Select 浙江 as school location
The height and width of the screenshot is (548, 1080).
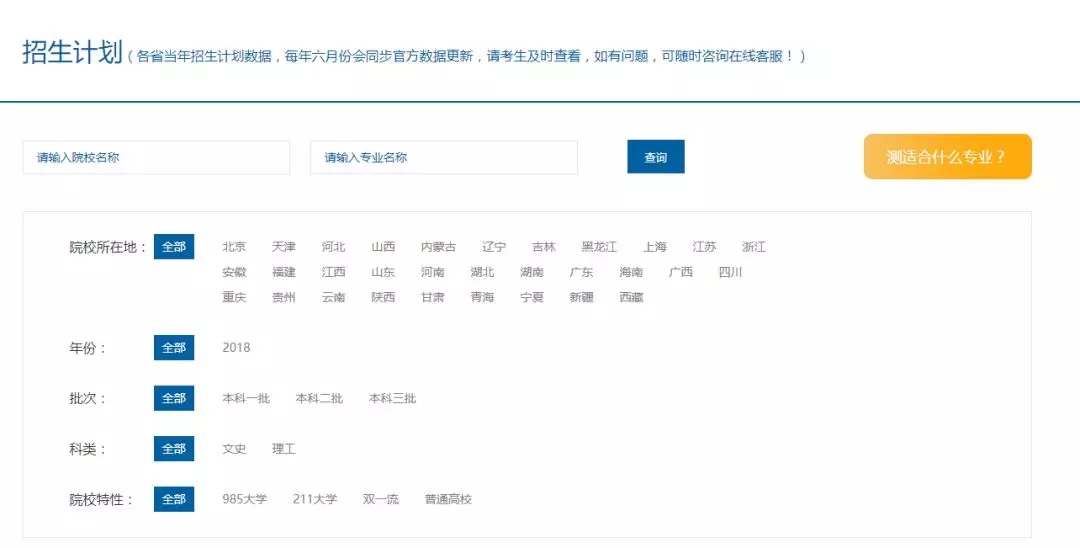[x=754, y=247]
